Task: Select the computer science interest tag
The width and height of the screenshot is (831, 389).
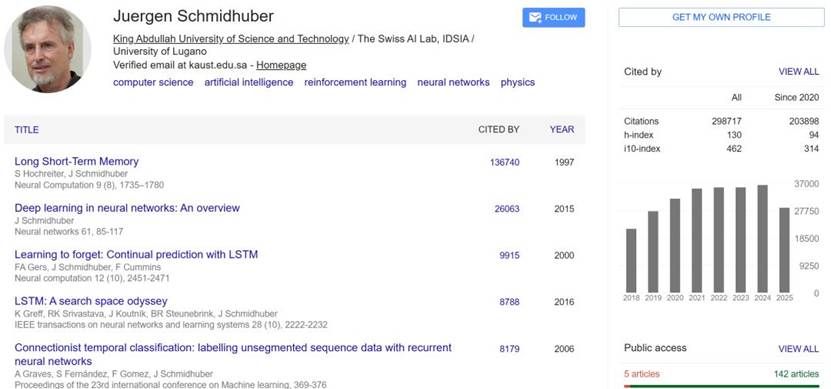Action: 153,82
